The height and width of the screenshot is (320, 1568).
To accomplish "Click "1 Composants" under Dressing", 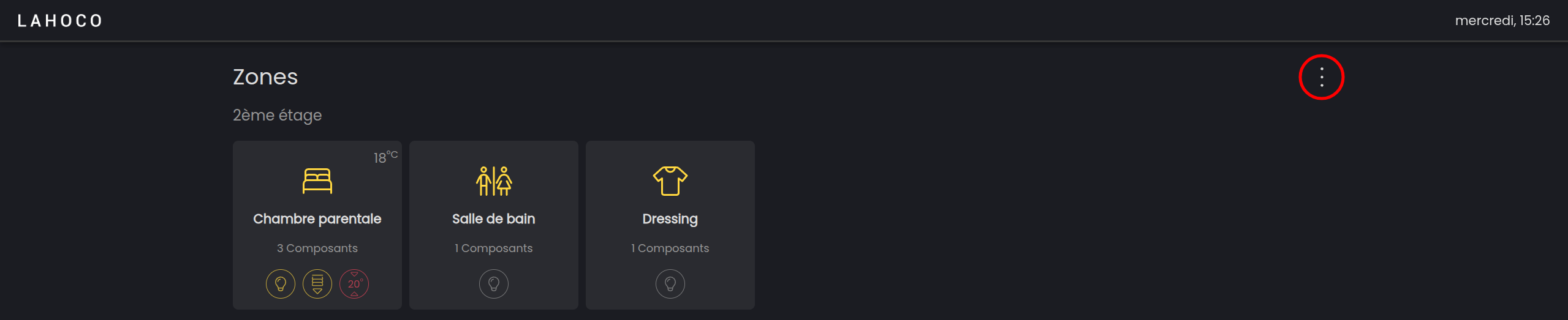I will point(670,248).
